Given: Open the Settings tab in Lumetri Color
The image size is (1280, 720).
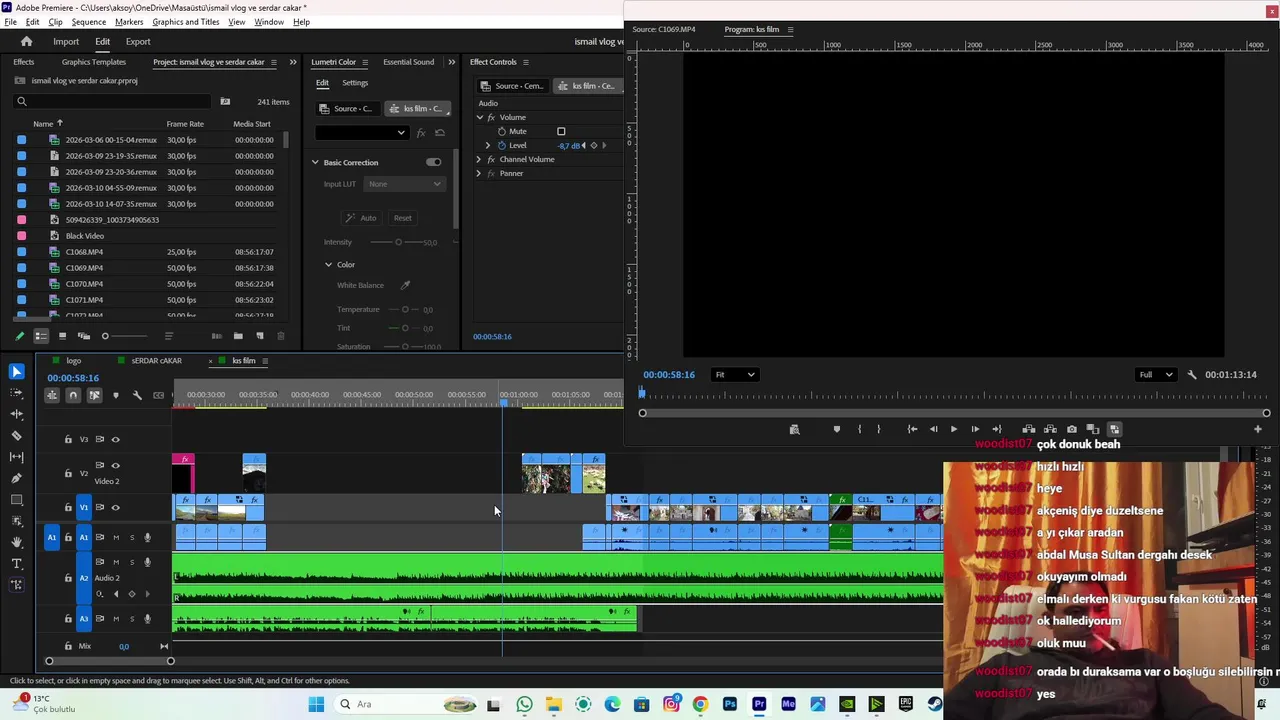Looking at the screenshot, I should click(x=355, y=83).
